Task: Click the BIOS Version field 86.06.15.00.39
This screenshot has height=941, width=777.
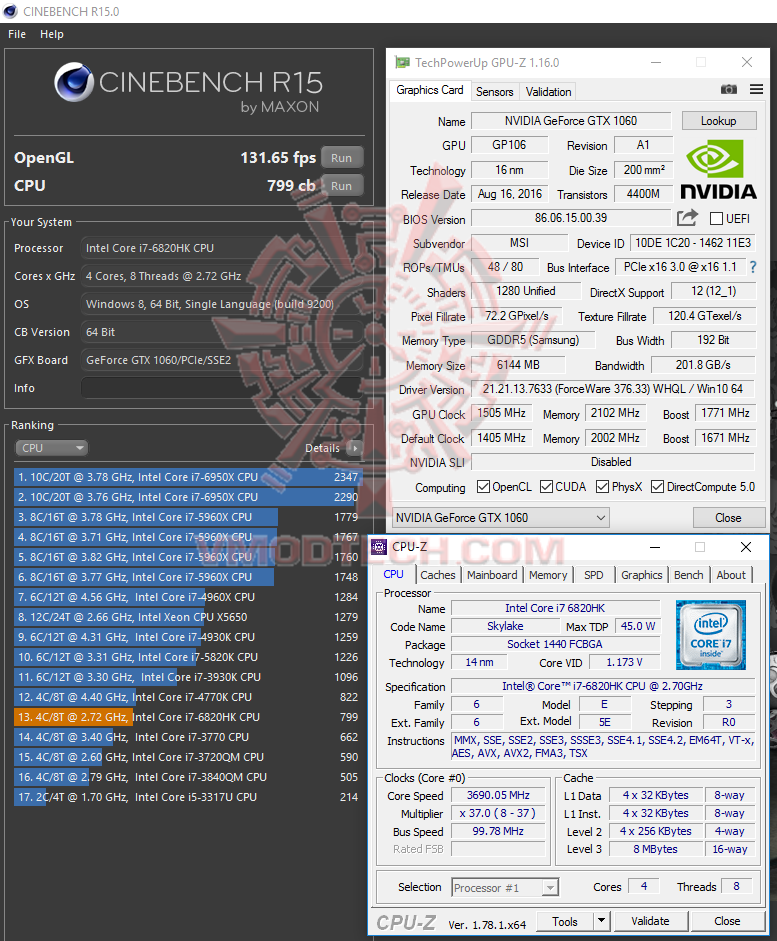Action: pos(571,218)
